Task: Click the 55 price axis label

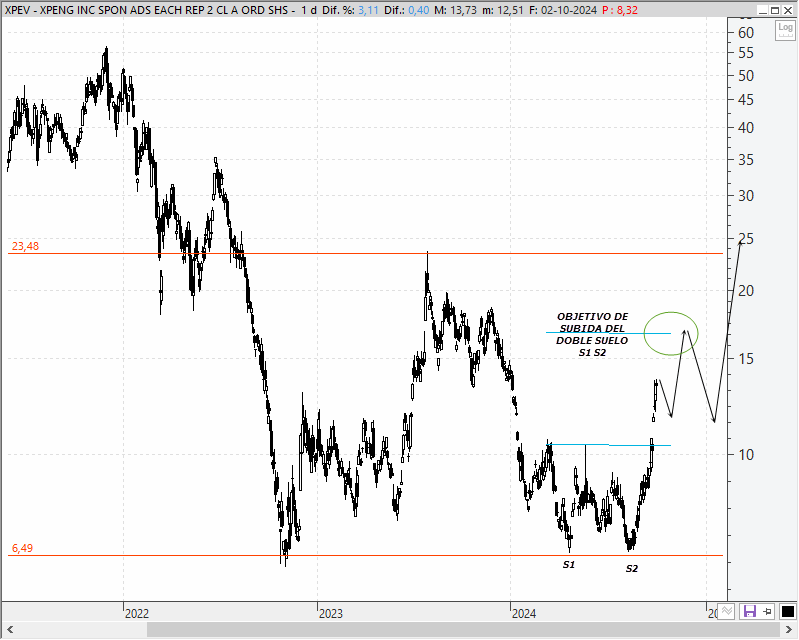Action: pos(745,53)
